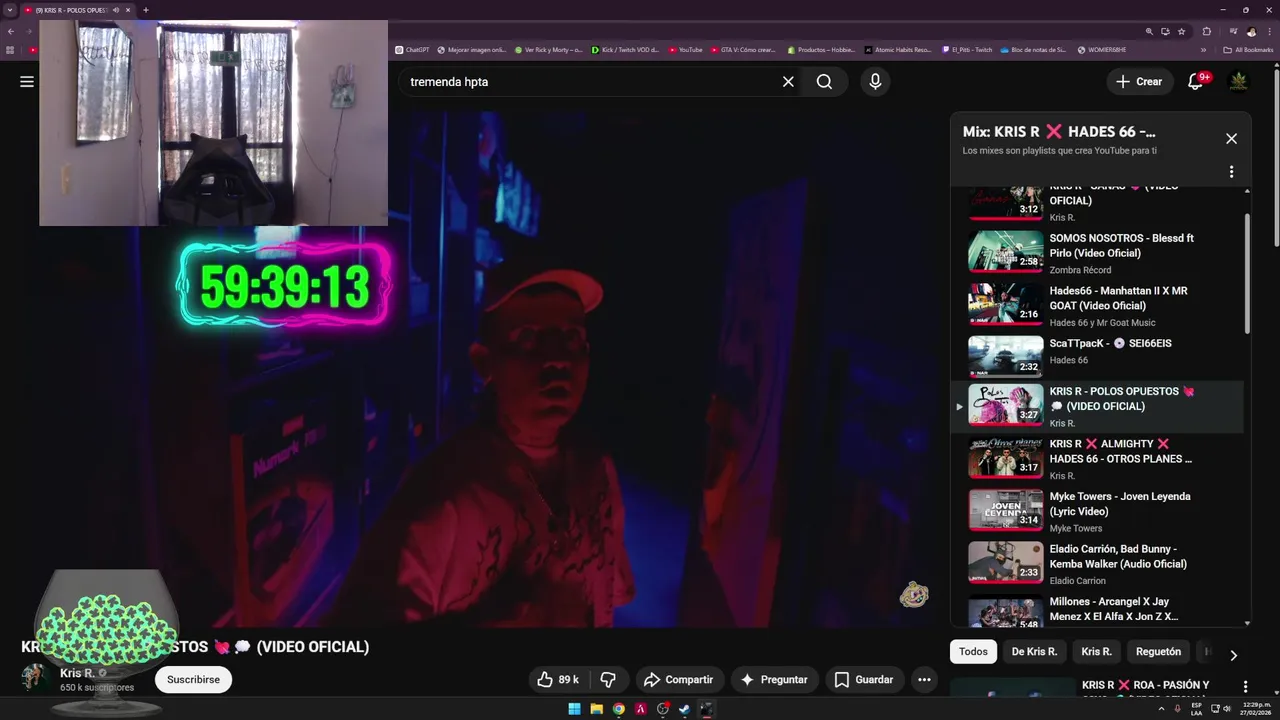The height and width of the screenshot is (720, 1280).
Task: Like the video with 89 k thumbs-up
Action: 558,680
